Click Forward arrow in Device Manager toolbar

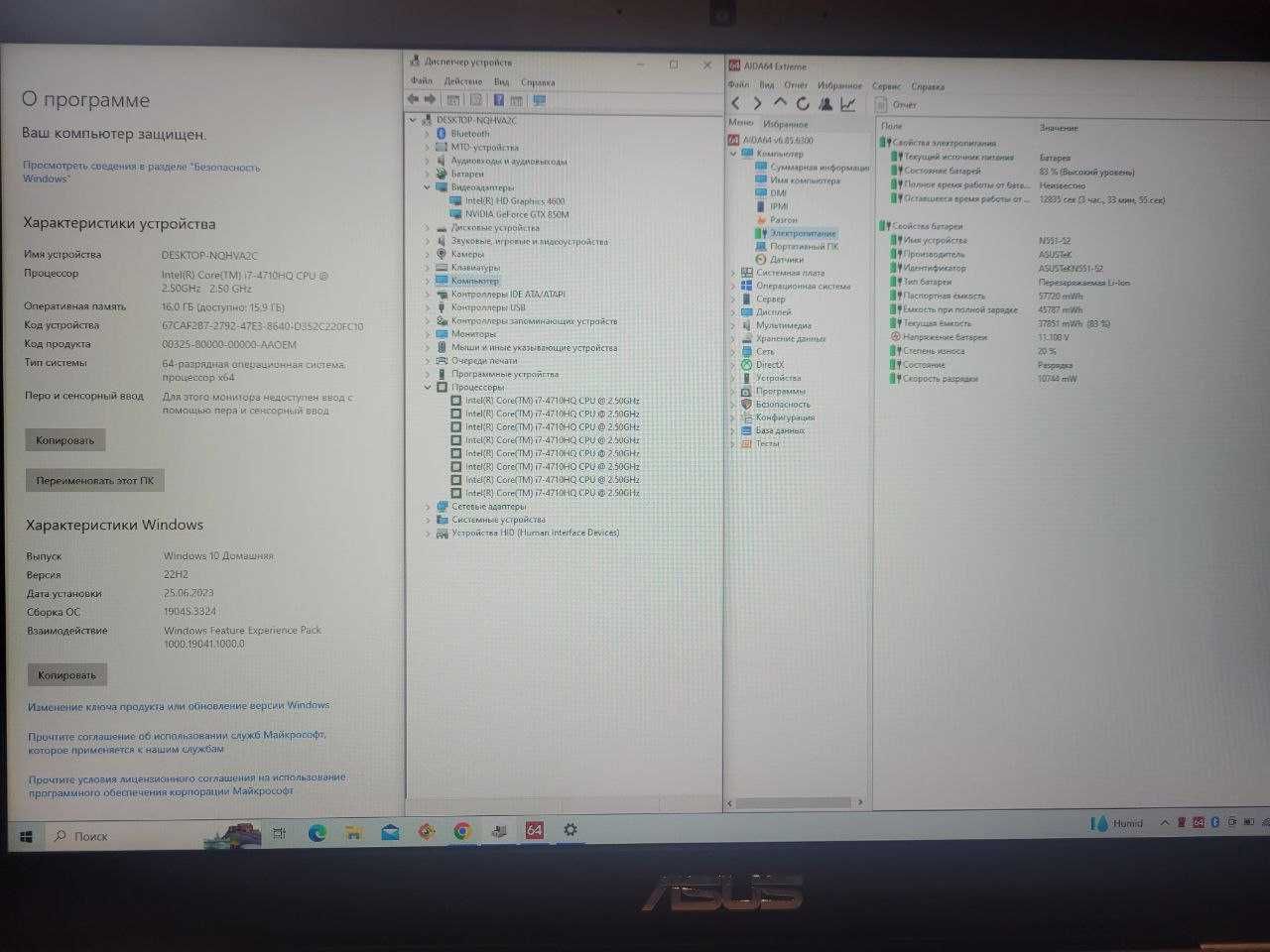tap(430, 100)
